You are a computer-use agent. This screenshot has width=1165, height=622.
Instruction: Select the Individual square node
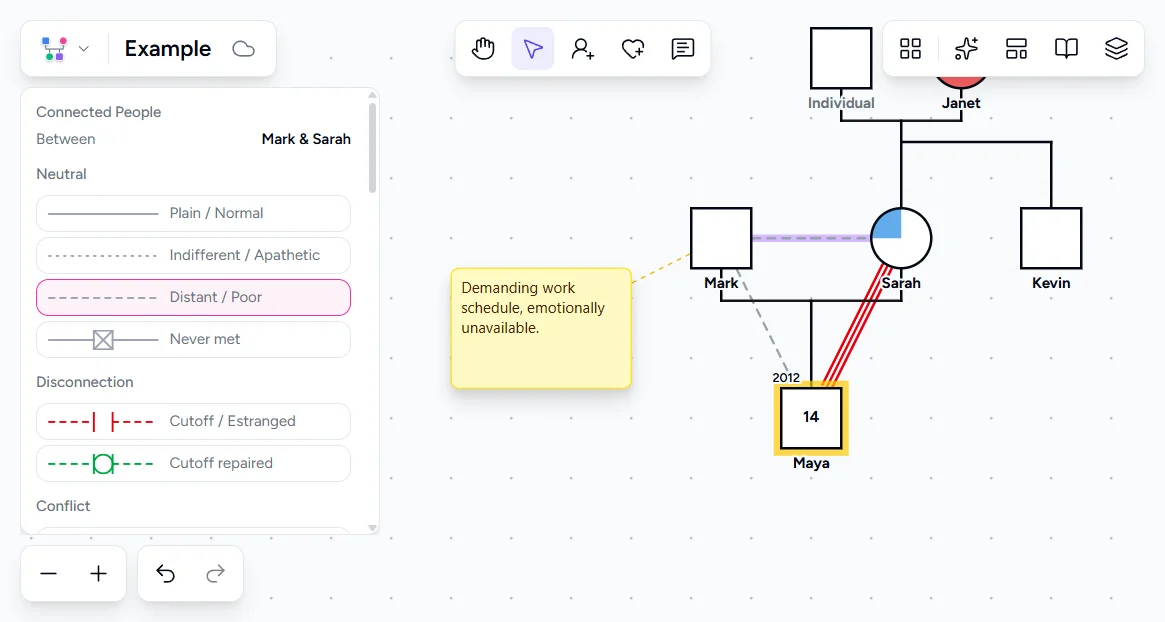tap(840, 58)
